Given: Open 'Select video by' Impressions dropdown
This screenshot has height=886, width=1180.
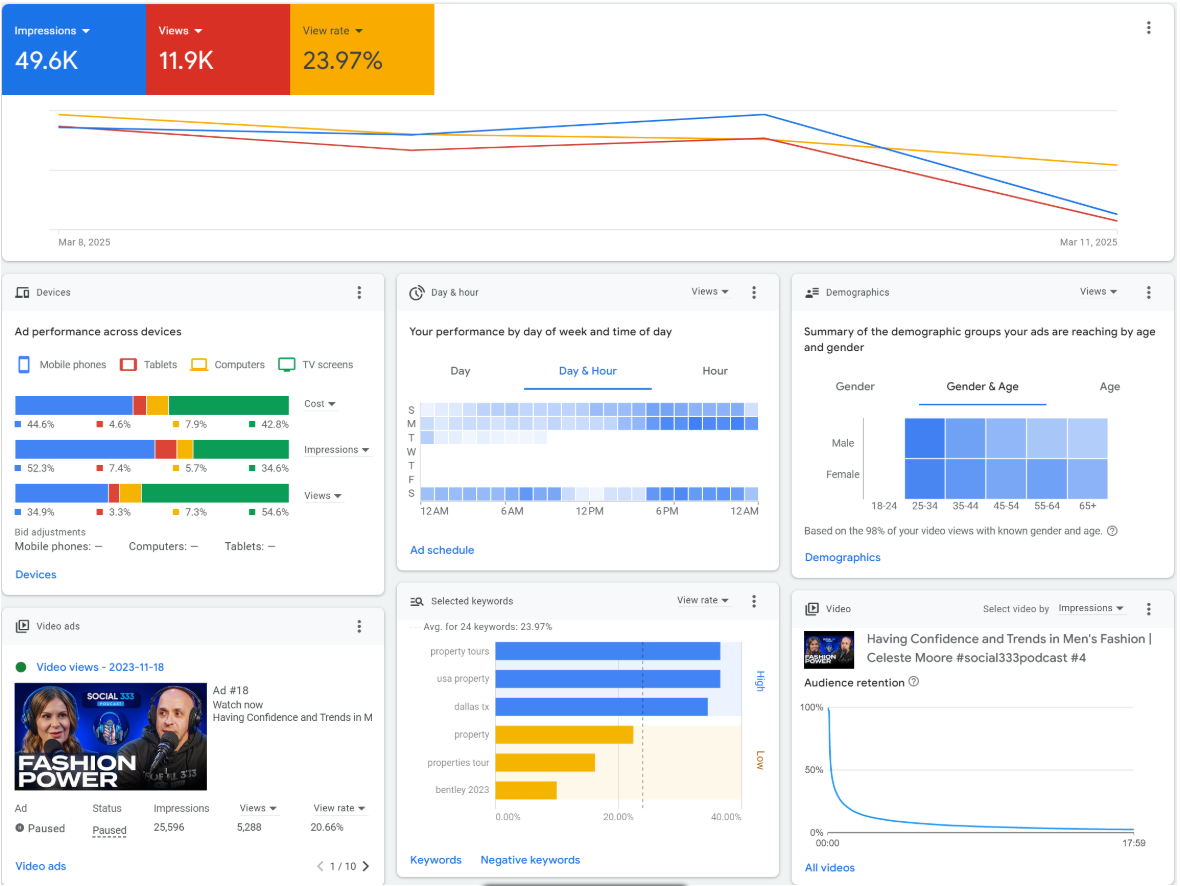Looking at the screenshot, I should tap(1091, 608).
